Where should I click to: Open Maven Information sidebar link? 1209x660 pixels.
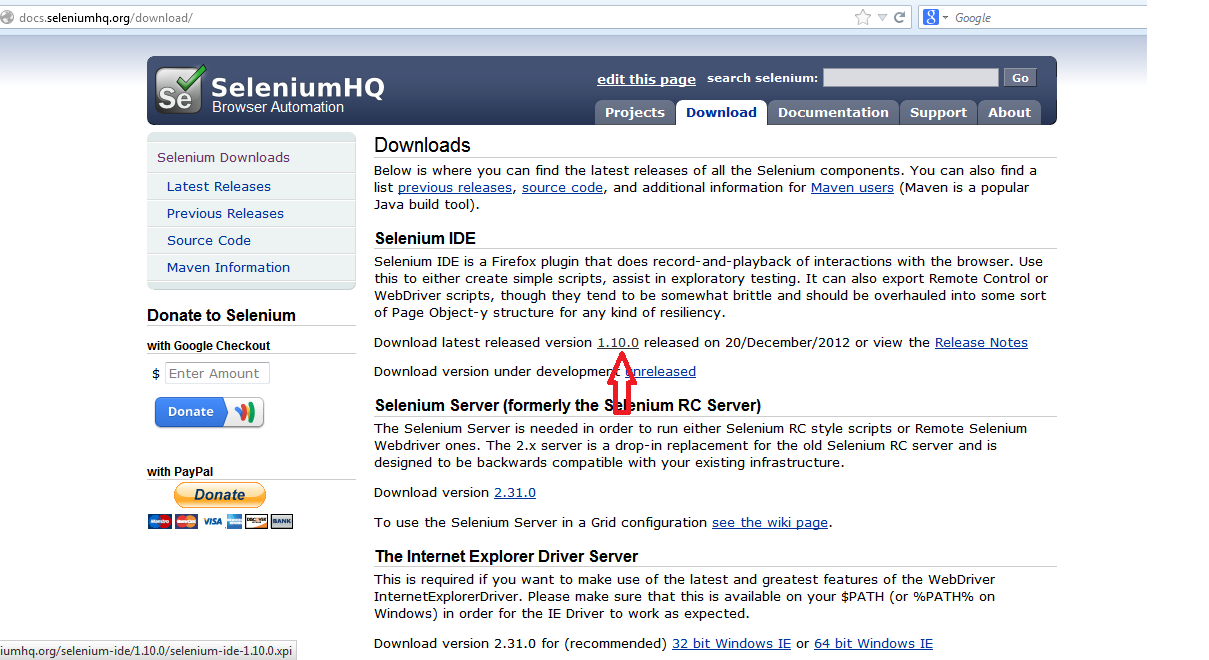[x=228, y=267]
